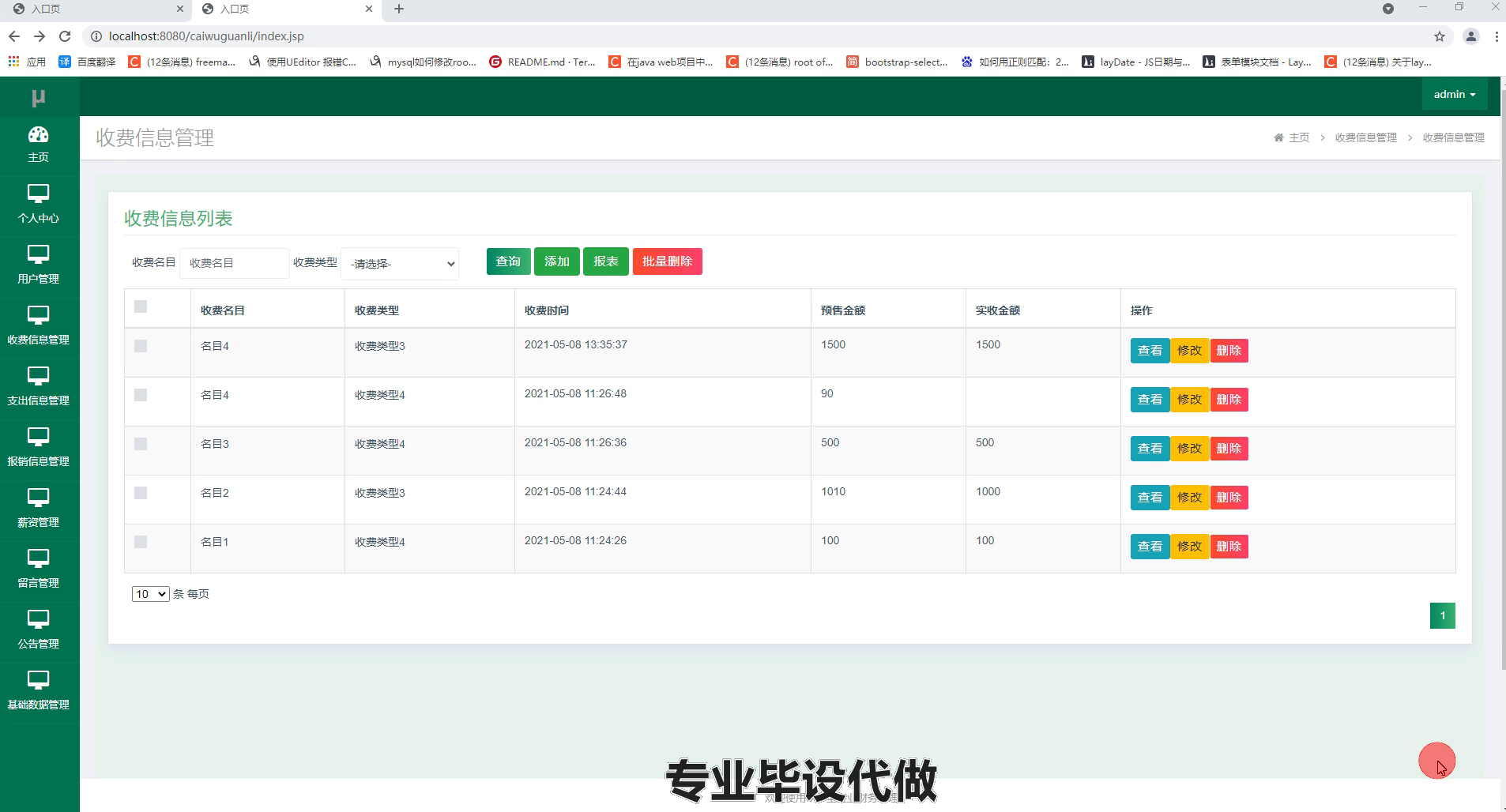Check the row checkbox for 2021-05-08 11:26:48
The image size is (1506, 812).
141,395
